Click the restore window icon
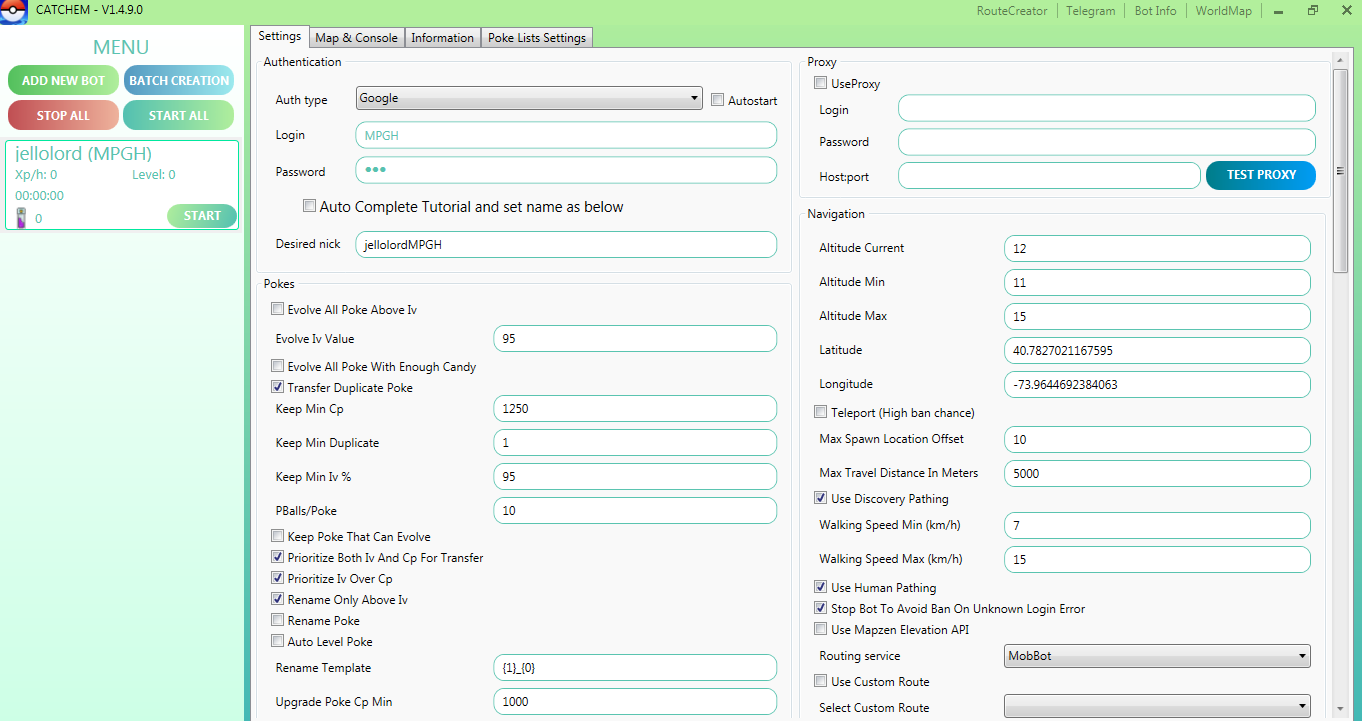 point(1312,11)
